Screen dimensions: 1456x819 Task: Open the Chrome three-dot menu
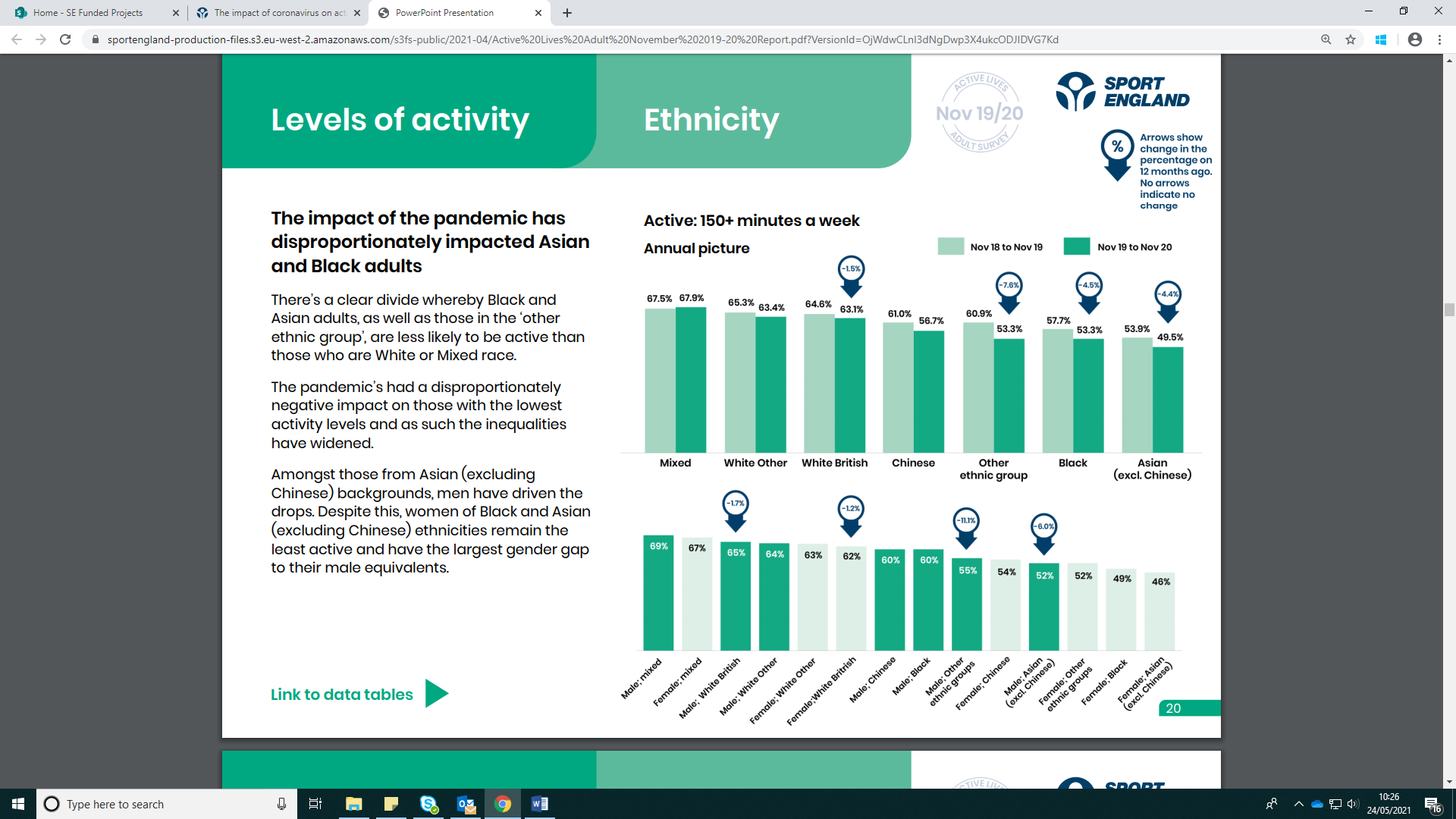click(1439, 39)
